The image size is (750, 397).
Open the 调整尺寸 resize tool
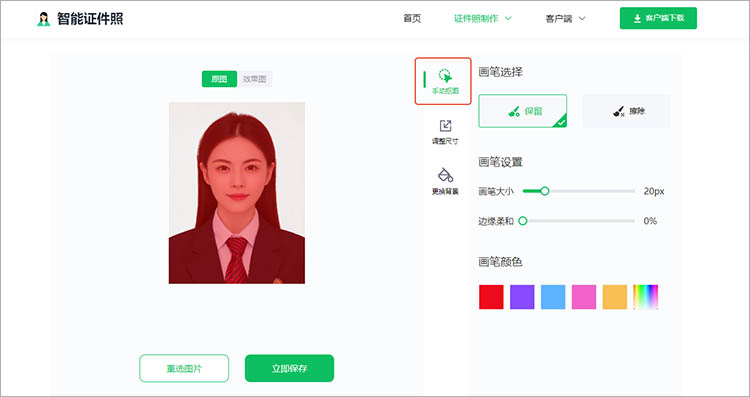tap(445, 132)
